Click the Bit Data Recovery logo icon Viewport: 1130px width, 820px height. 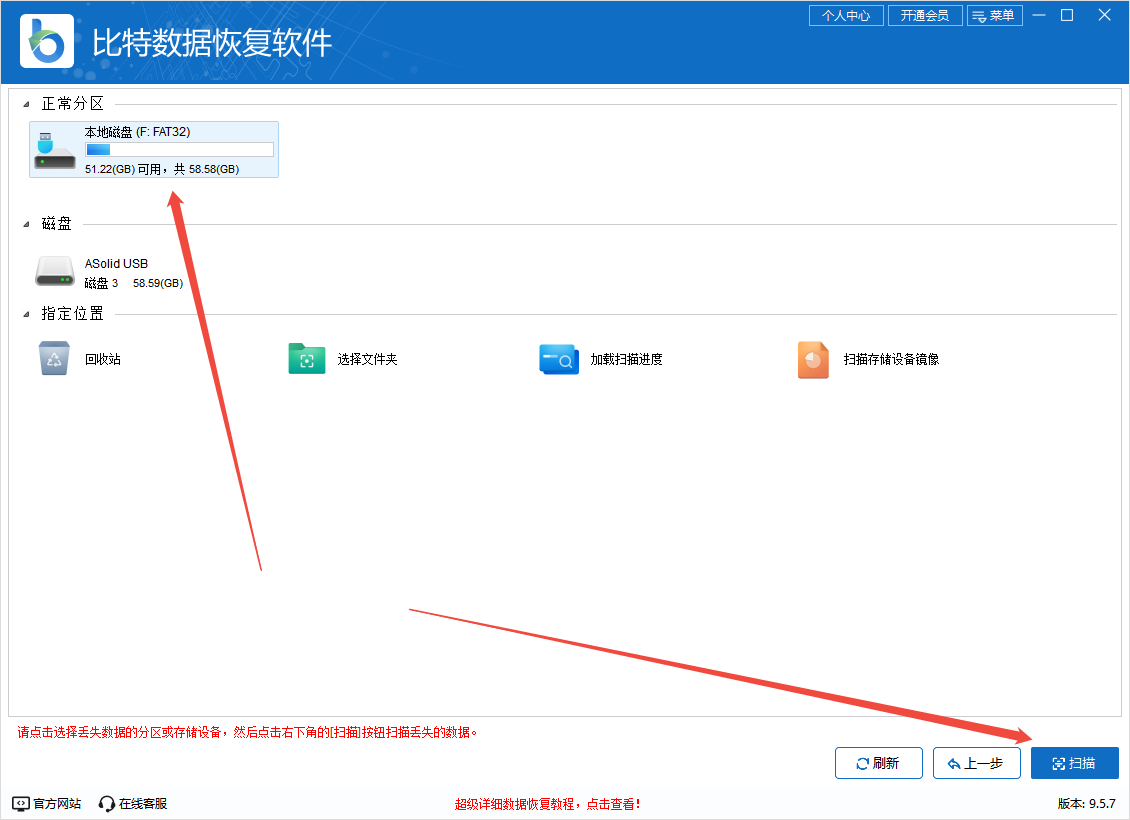[x=47, y=42]
